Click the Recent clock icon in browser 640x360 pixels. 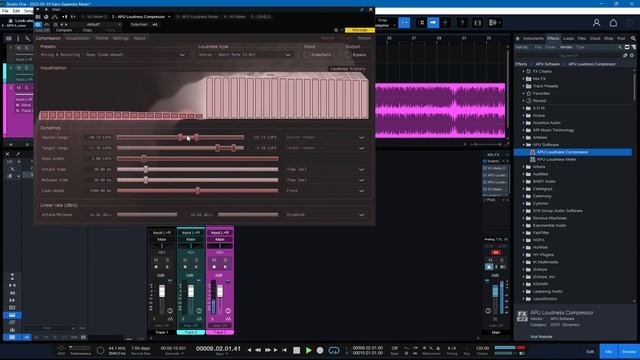[x=529, y=101]
